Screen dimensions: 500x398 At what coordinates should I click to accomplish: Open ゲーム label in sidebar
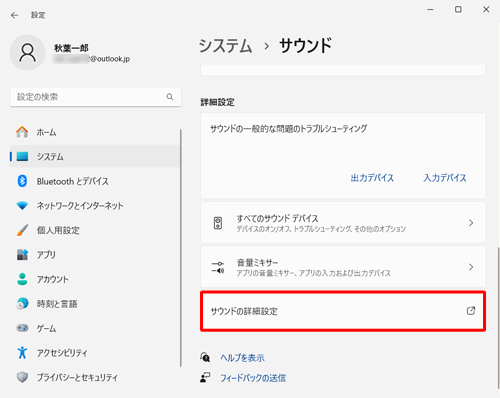click(x=46, y=328)
